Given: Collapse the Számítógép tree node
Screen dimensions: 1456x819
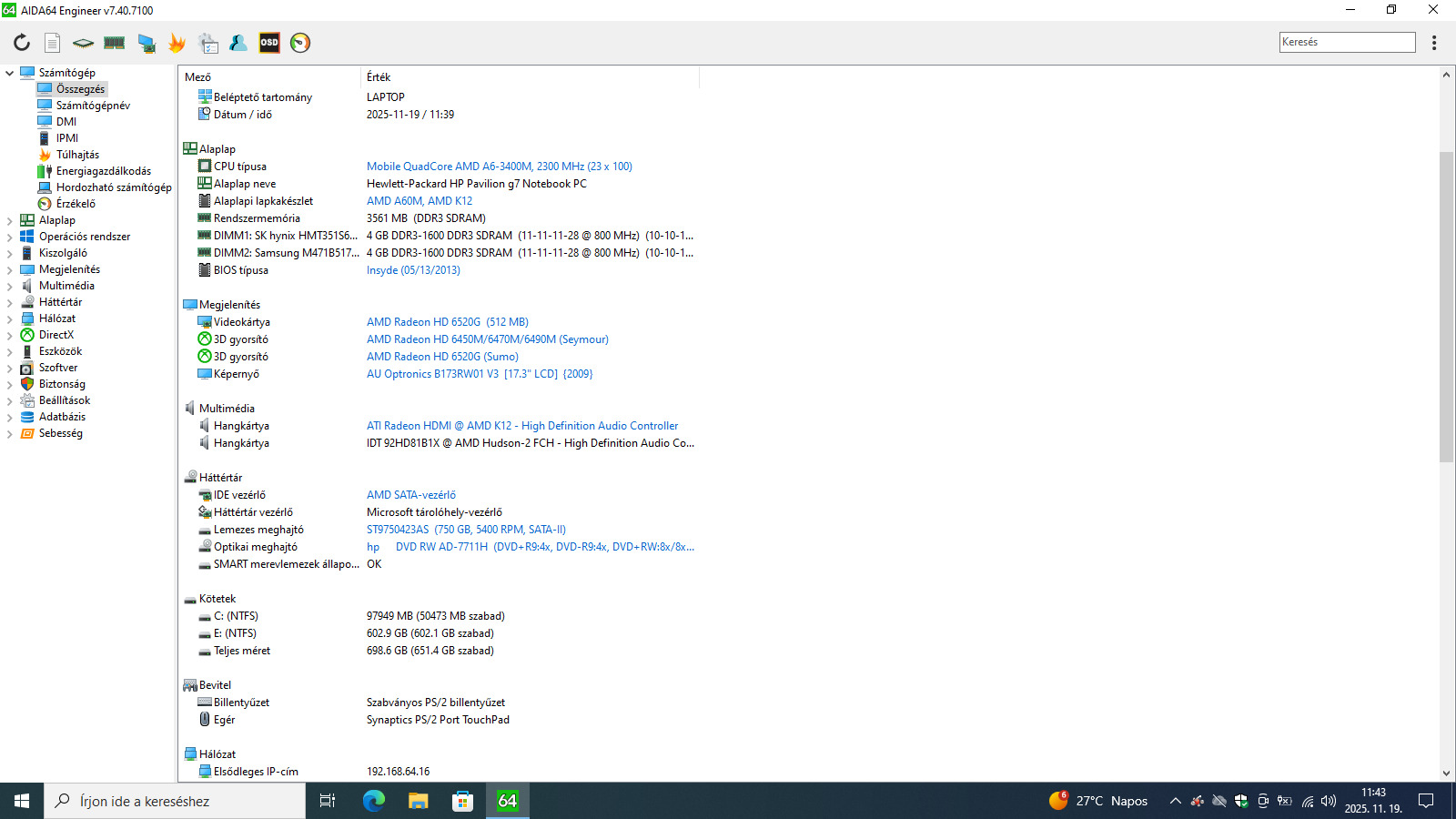Looking at the screenshot, I should 10,73.
